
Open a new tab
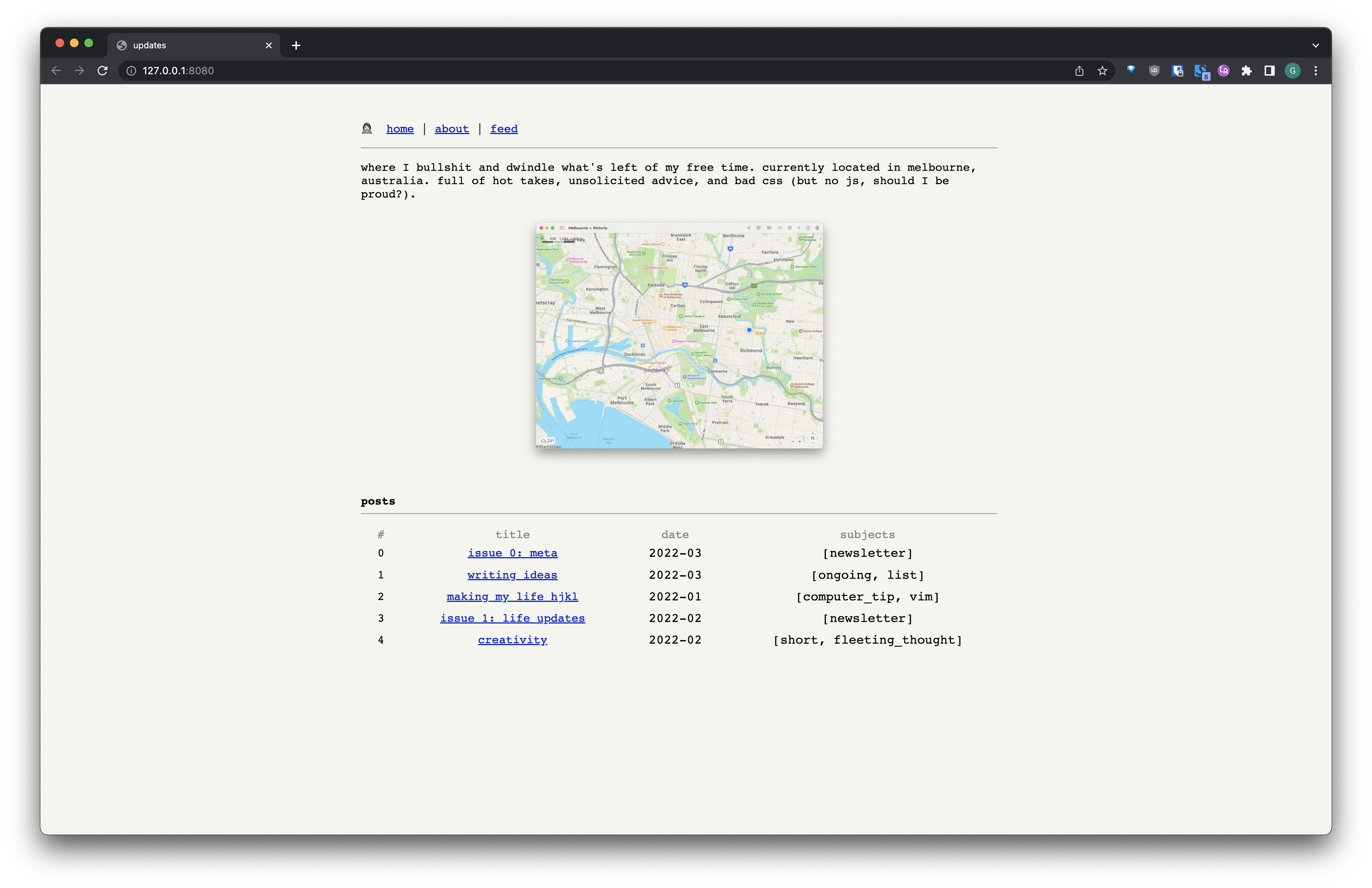pyautogui.click(x=296, y=45)
